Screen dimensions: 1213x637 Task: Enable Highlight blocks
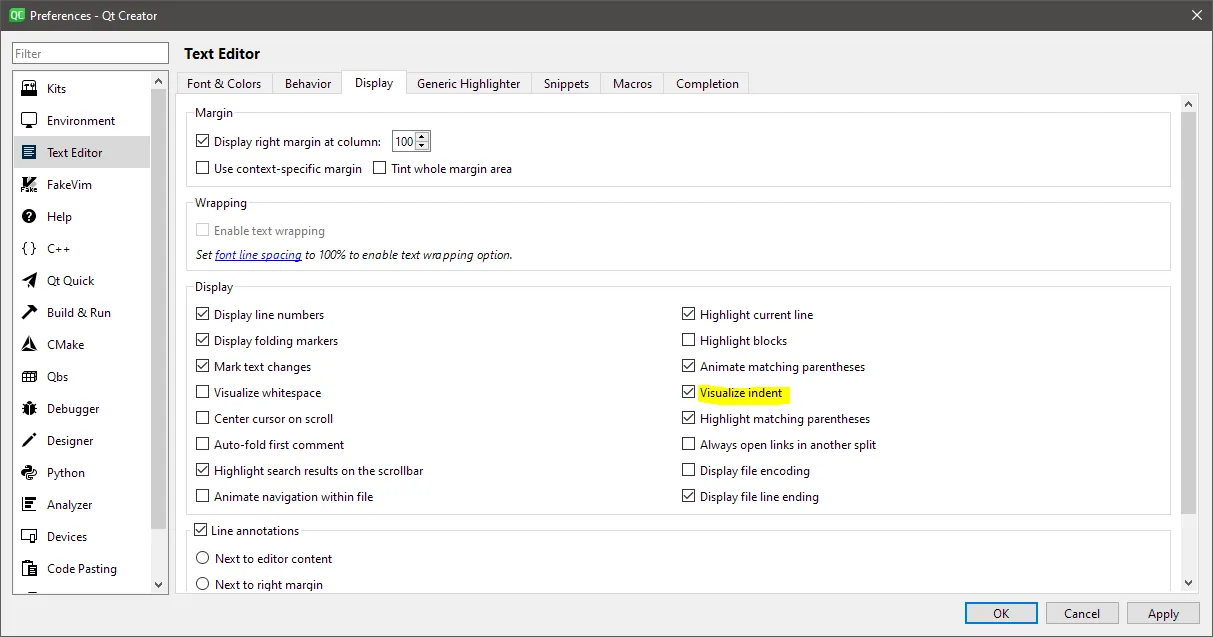coord(688,340)
